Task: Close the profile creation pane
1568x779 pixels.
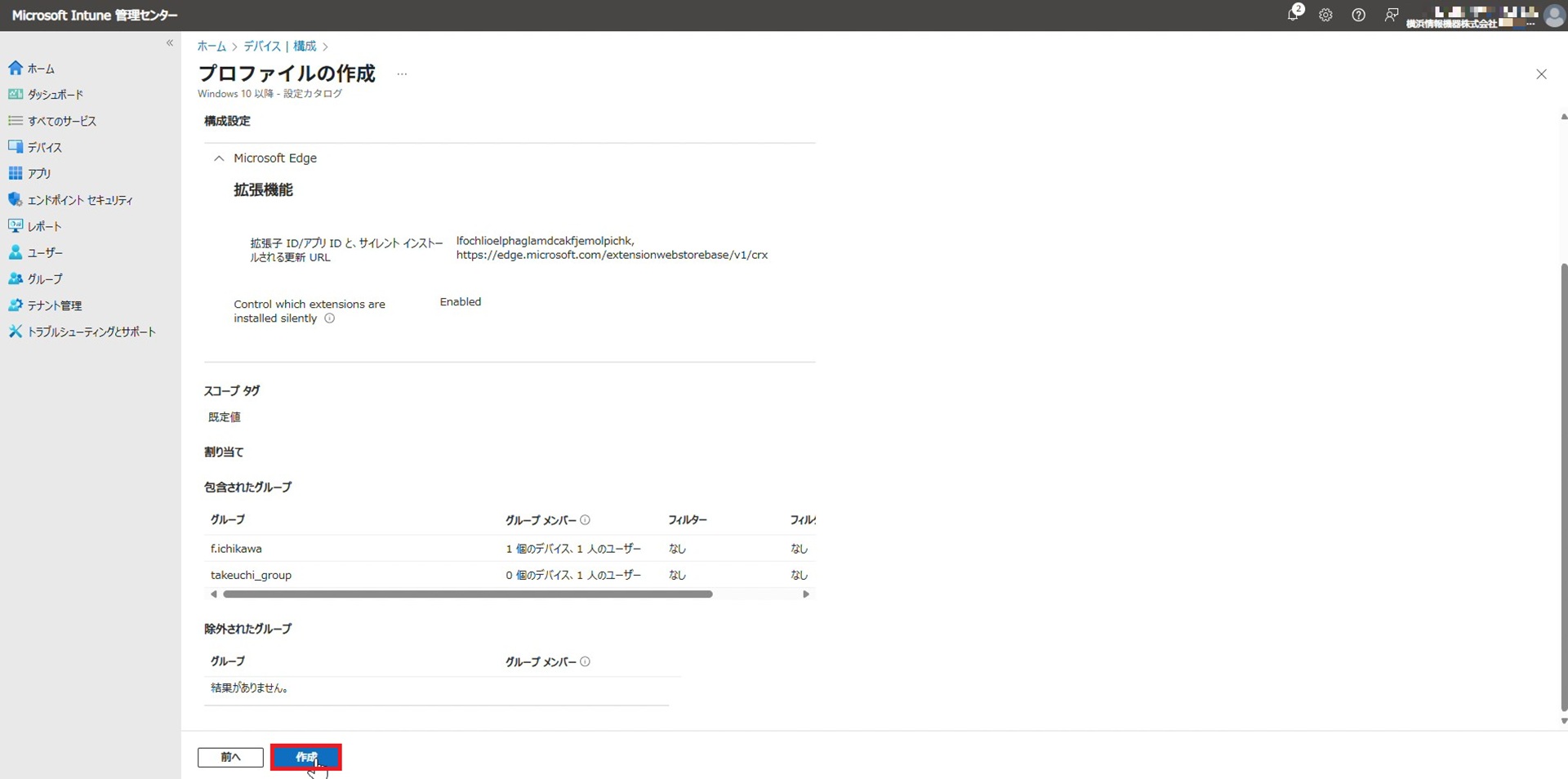Action: pos(1541,74)
